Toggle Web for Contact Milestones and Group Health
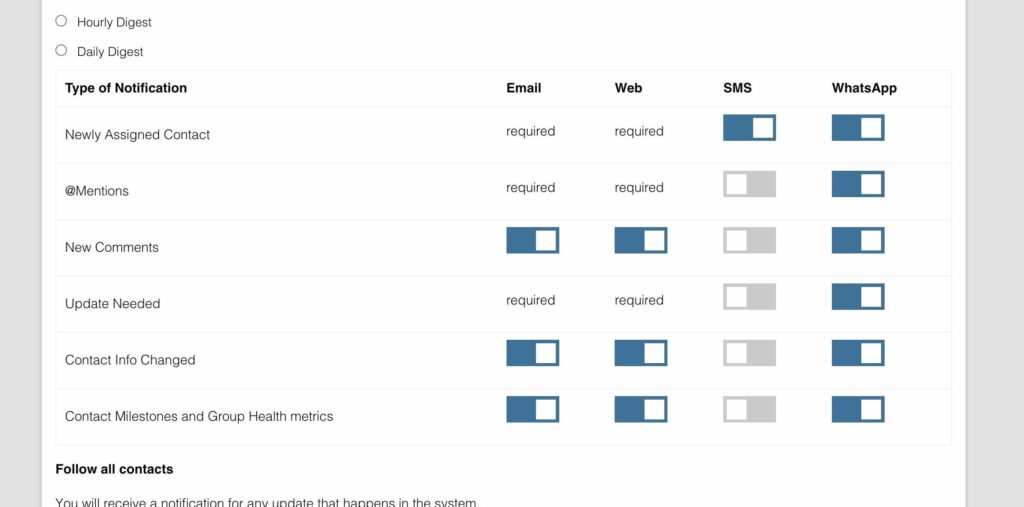The width and height of the screenshot is (1024, 507). [640, 409]
